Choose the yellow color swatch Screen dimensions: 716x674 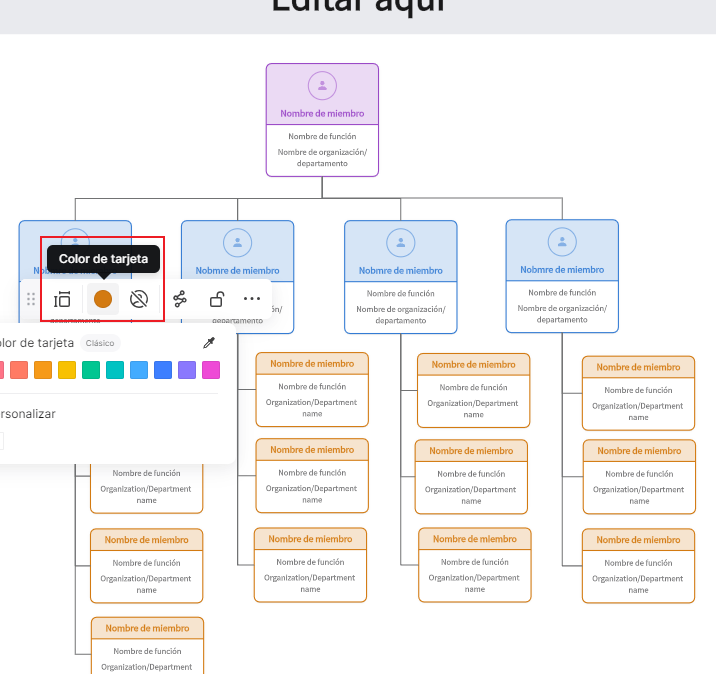coord(67,370)
